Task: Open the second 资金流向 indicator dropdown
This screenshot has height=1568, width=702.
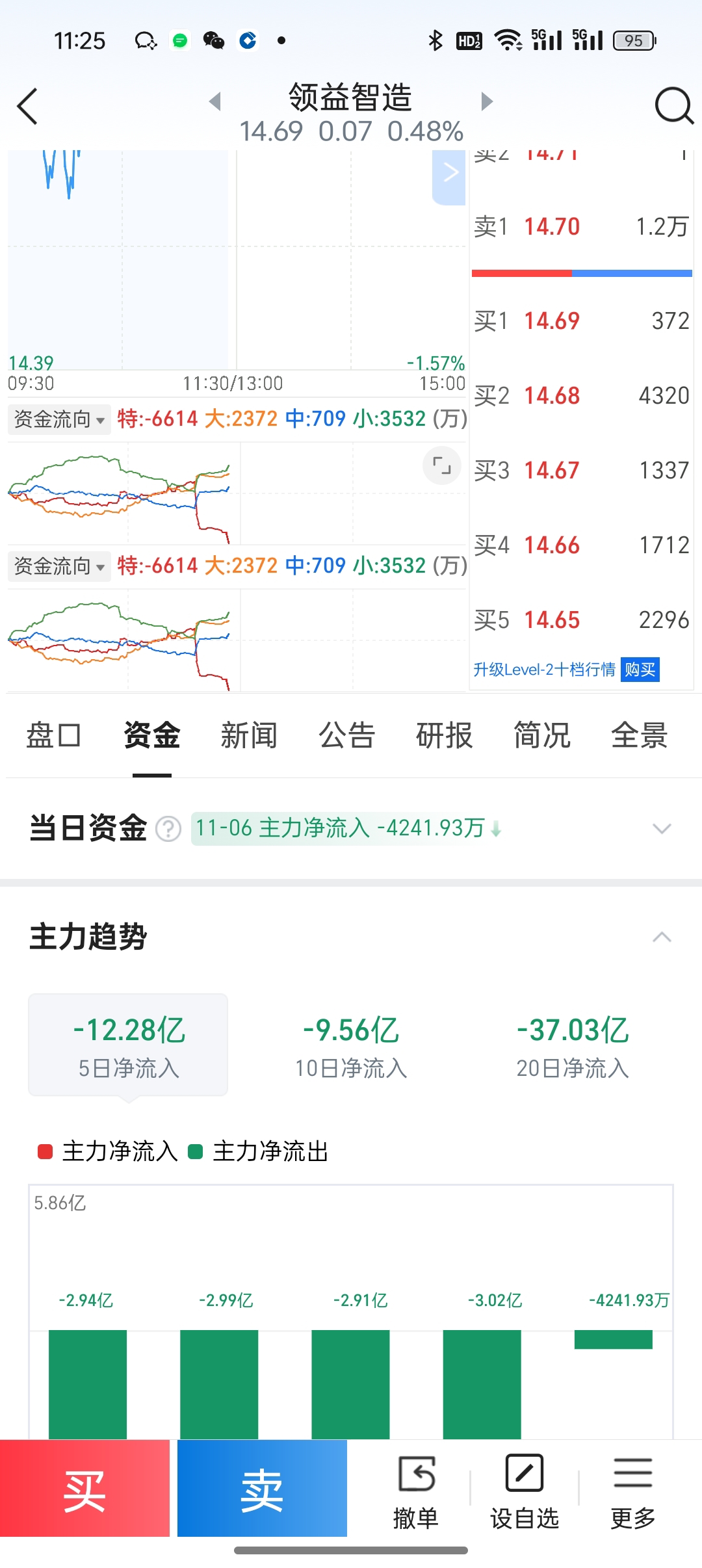Action: pyautogui.click(x=59, y=566)
